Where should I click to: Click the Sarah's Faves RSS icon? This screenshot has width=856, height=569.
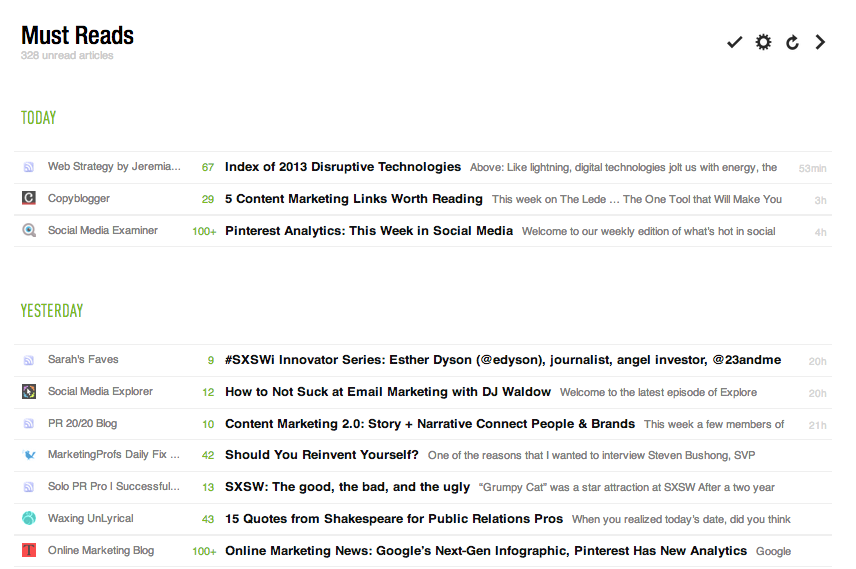tap(29, 360)
